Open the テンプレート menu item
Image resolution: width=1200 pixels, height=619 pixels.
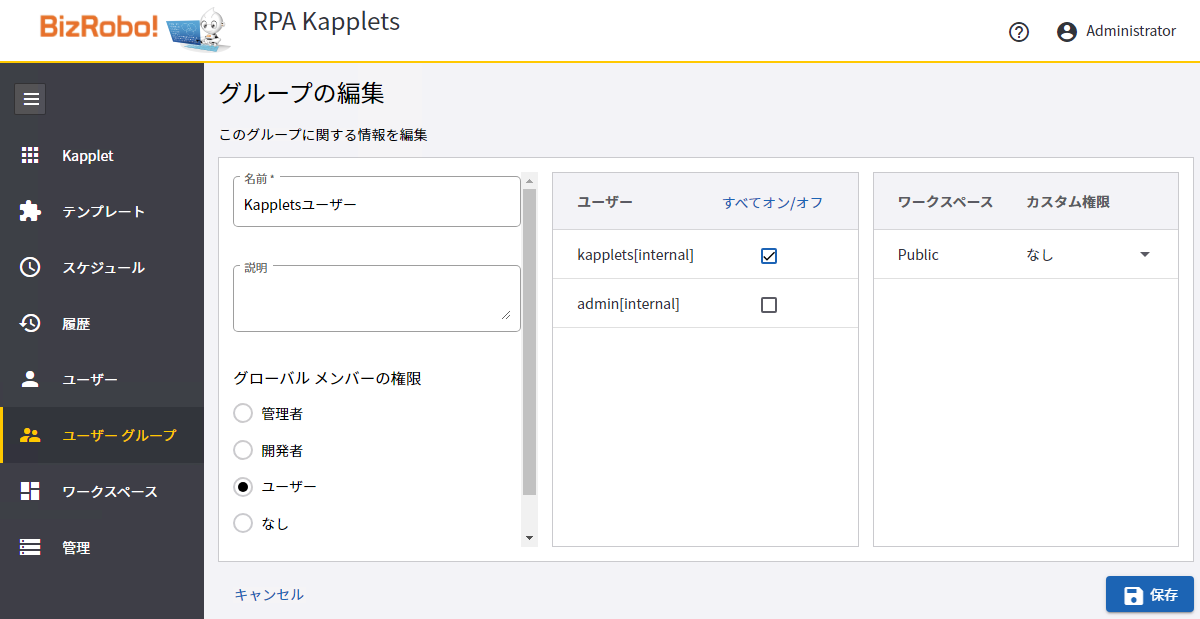[102, 212]
